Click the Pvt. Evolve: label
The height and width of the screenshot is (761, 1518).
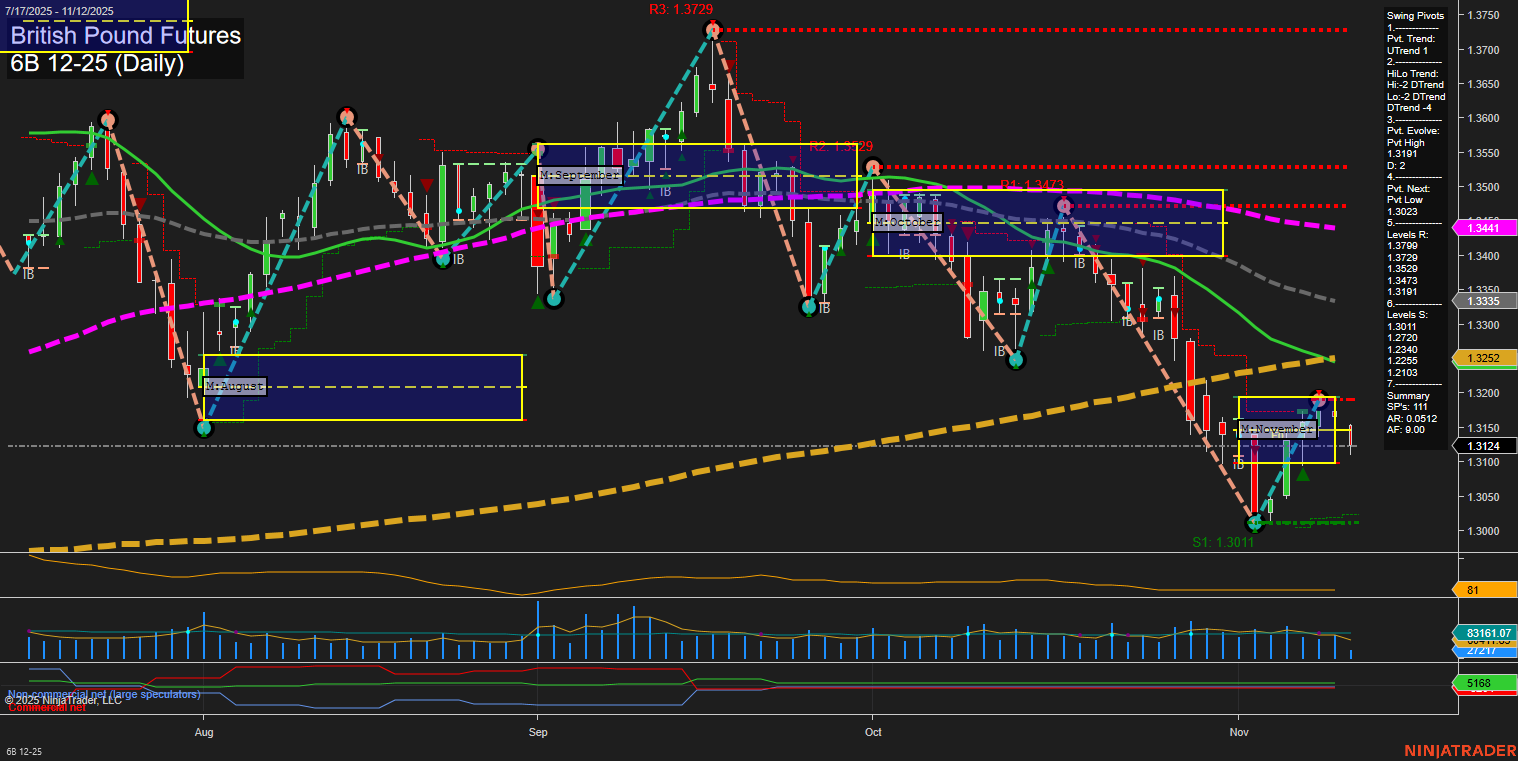point(1413,131)
